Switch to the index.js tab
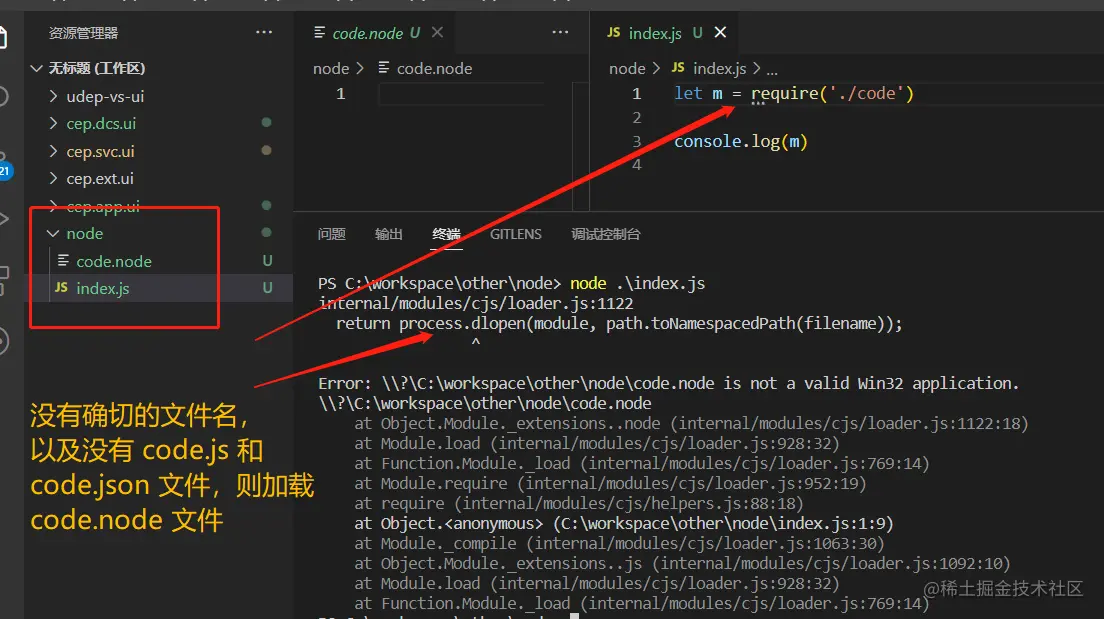Image resolution: width=1104 pixels, height=619 pixels. (x=655, y=33)
